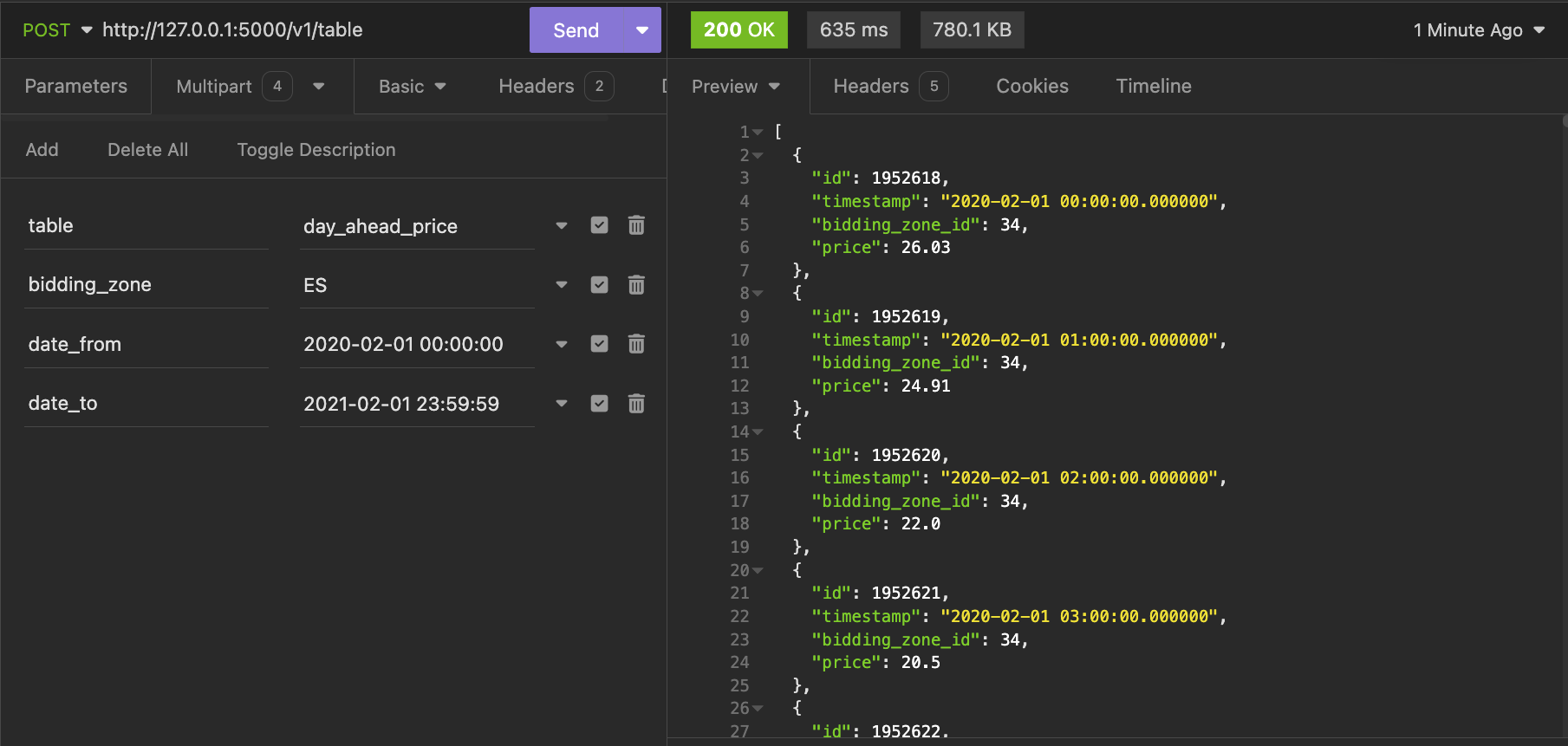Edit the ES value field
1568x746 pixels.
pos(417,285)
